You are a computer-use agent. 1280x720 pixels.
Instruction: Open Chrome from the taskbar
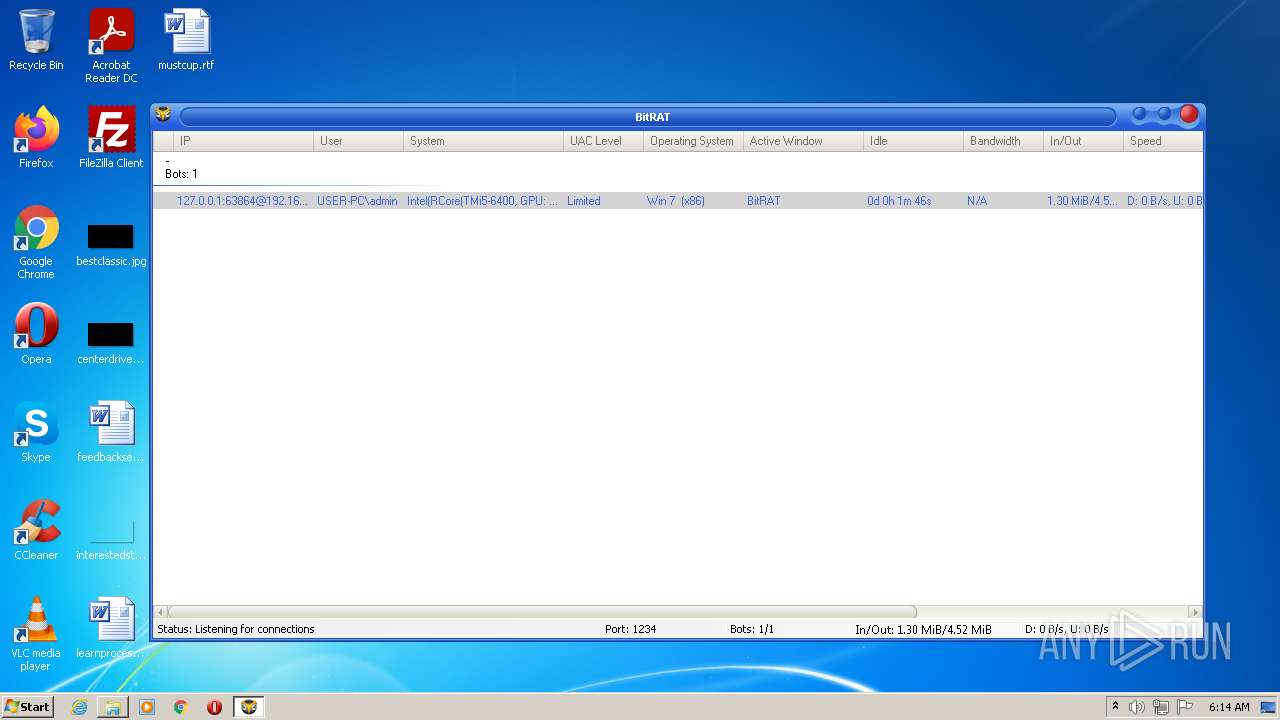[x=181, y=707]
